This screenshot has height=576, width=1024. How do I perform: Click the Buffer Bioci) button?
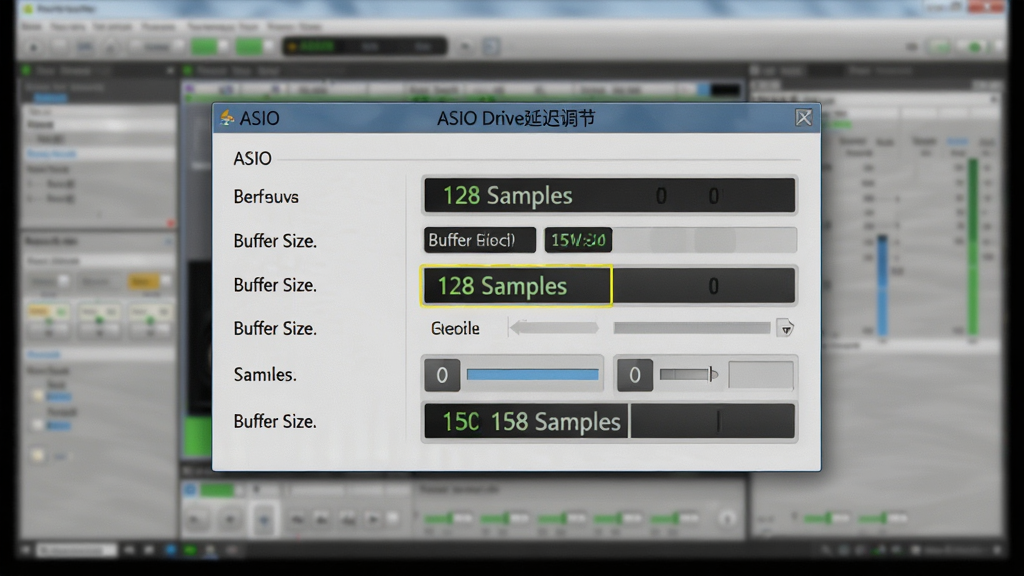point(479,240)
